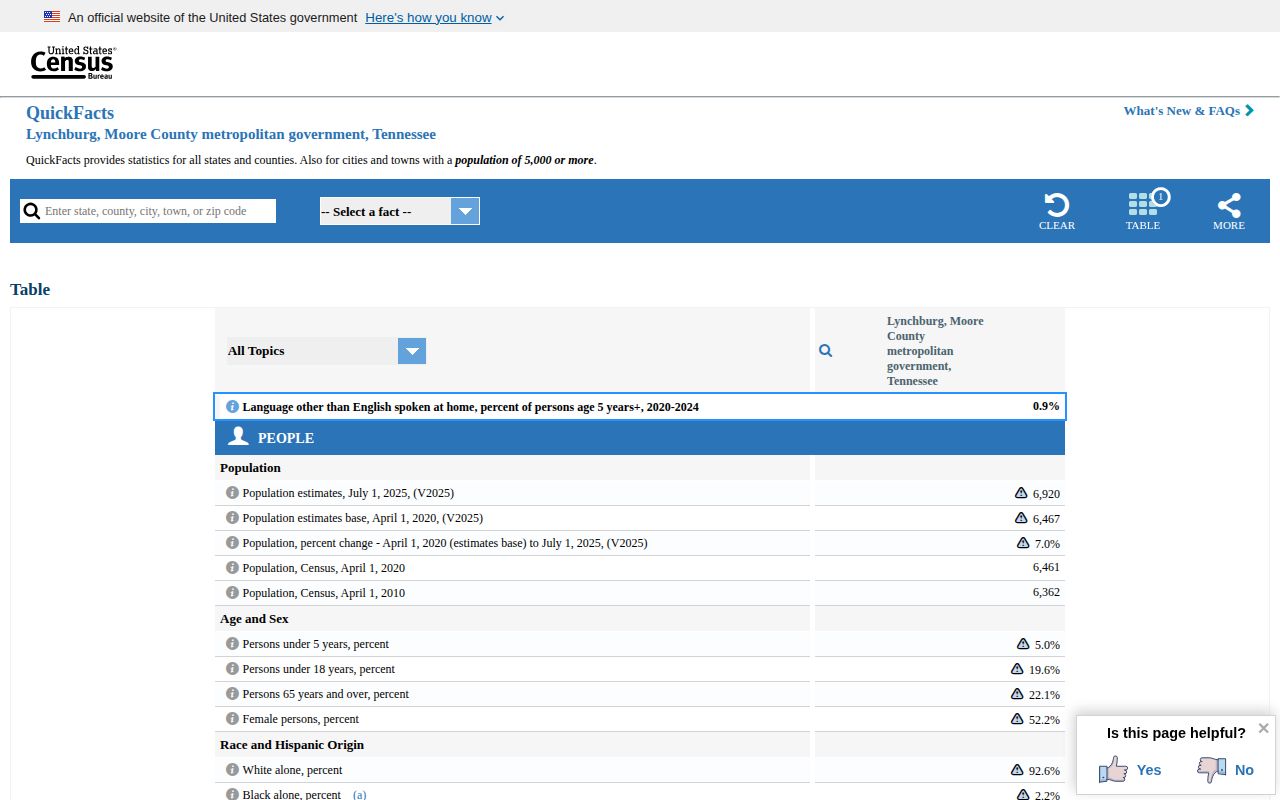
Task: Open the 'All Topics' dropdown
Action: click(326, 351)
